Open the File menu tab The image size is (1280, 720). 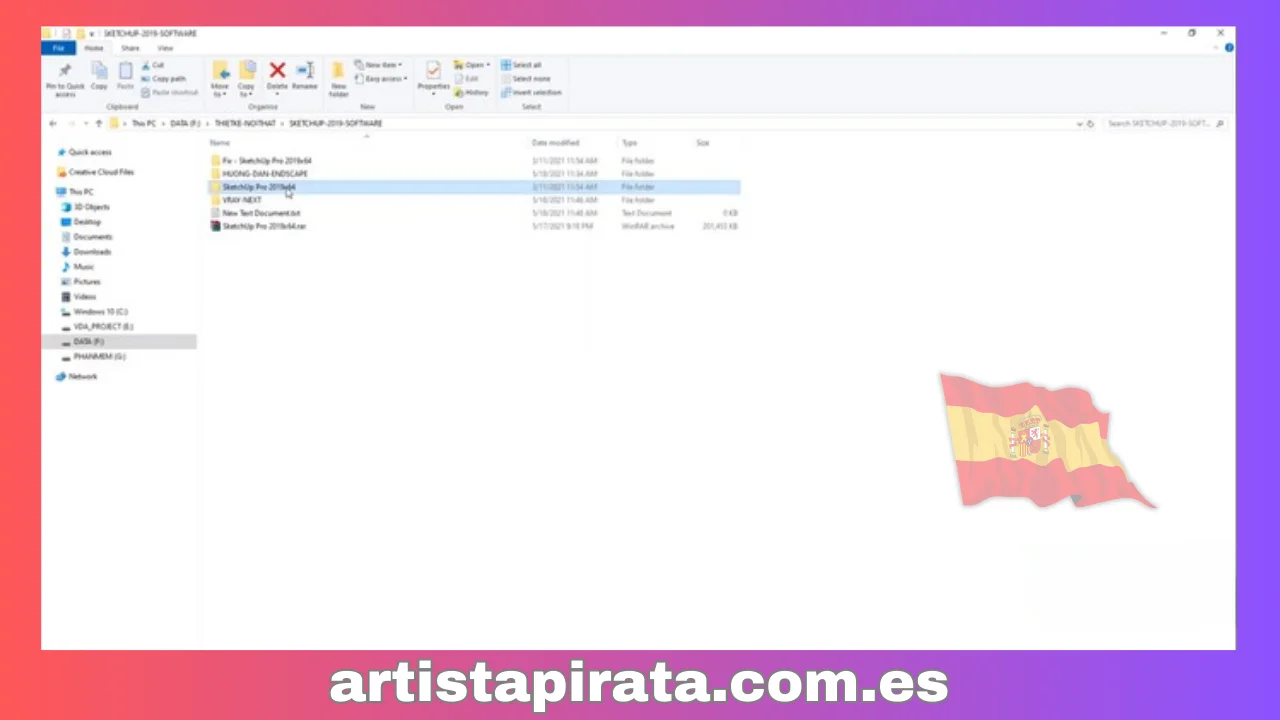(x=58, y=48)
